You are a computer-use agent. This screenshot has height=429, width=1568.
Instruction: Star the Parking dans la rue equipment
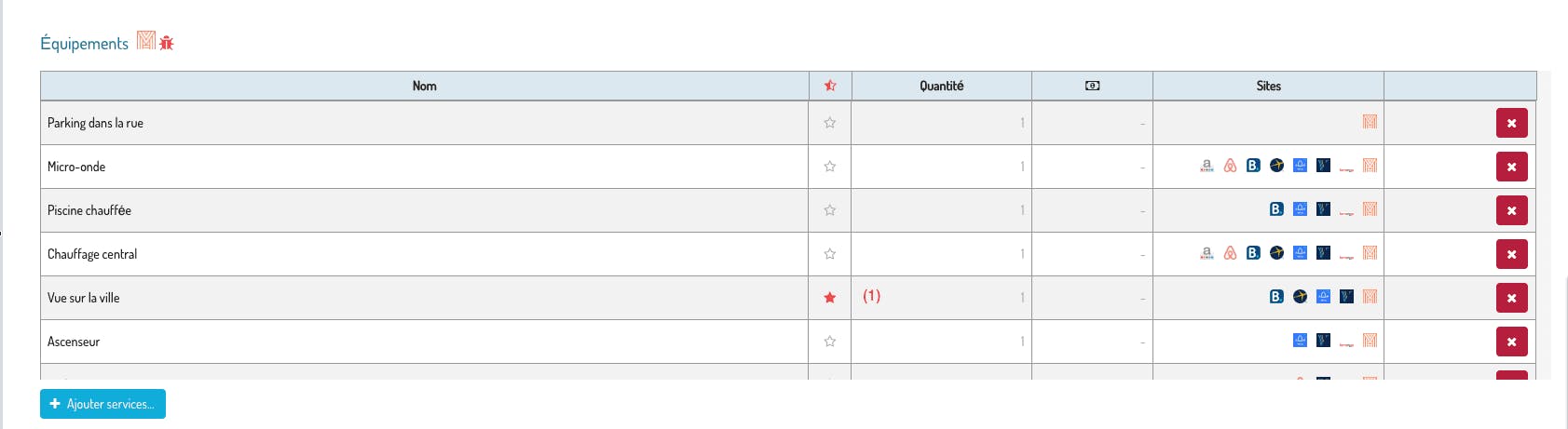830,123
